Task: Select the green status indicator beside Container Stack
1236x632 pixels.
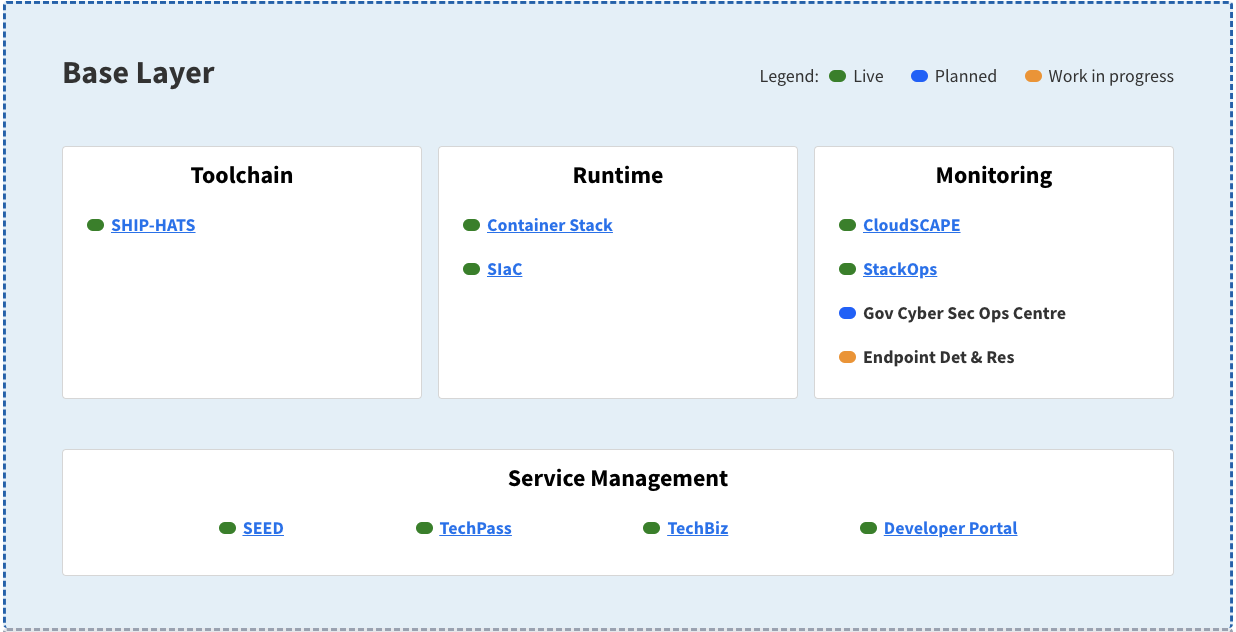Action: [x=471, y=225]
